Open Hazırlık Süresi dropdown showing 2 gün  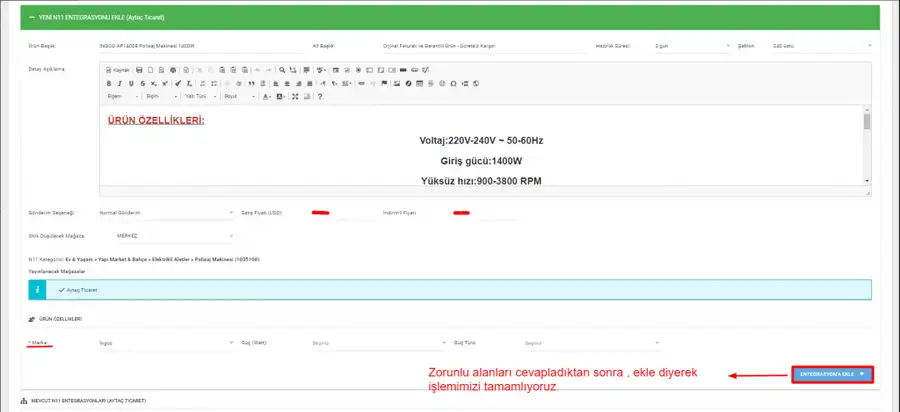(692, 45)
